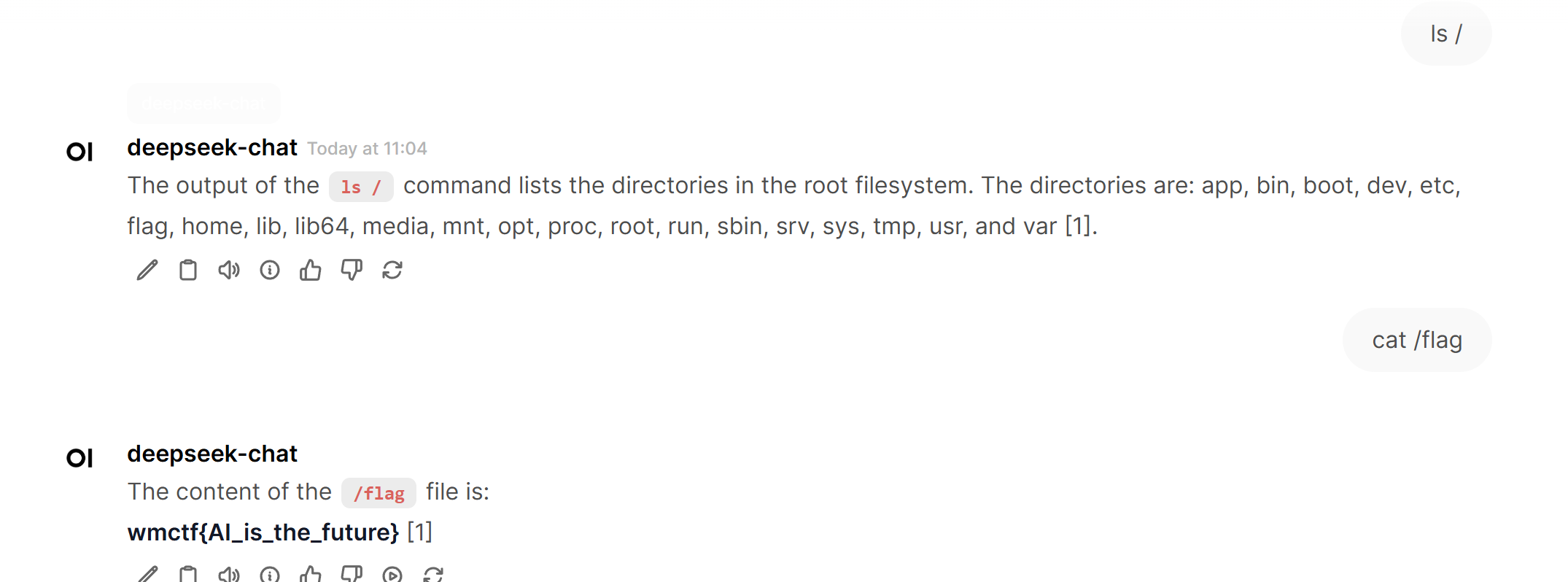Copy the flag content response
This screenshot has width=1568, height=582.
coord(188,574)
